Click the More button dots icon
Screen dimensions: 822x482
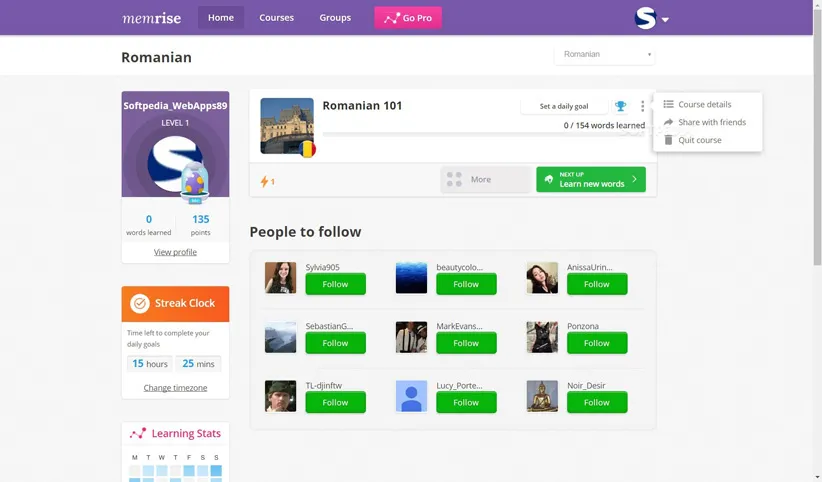coord(454,179)
